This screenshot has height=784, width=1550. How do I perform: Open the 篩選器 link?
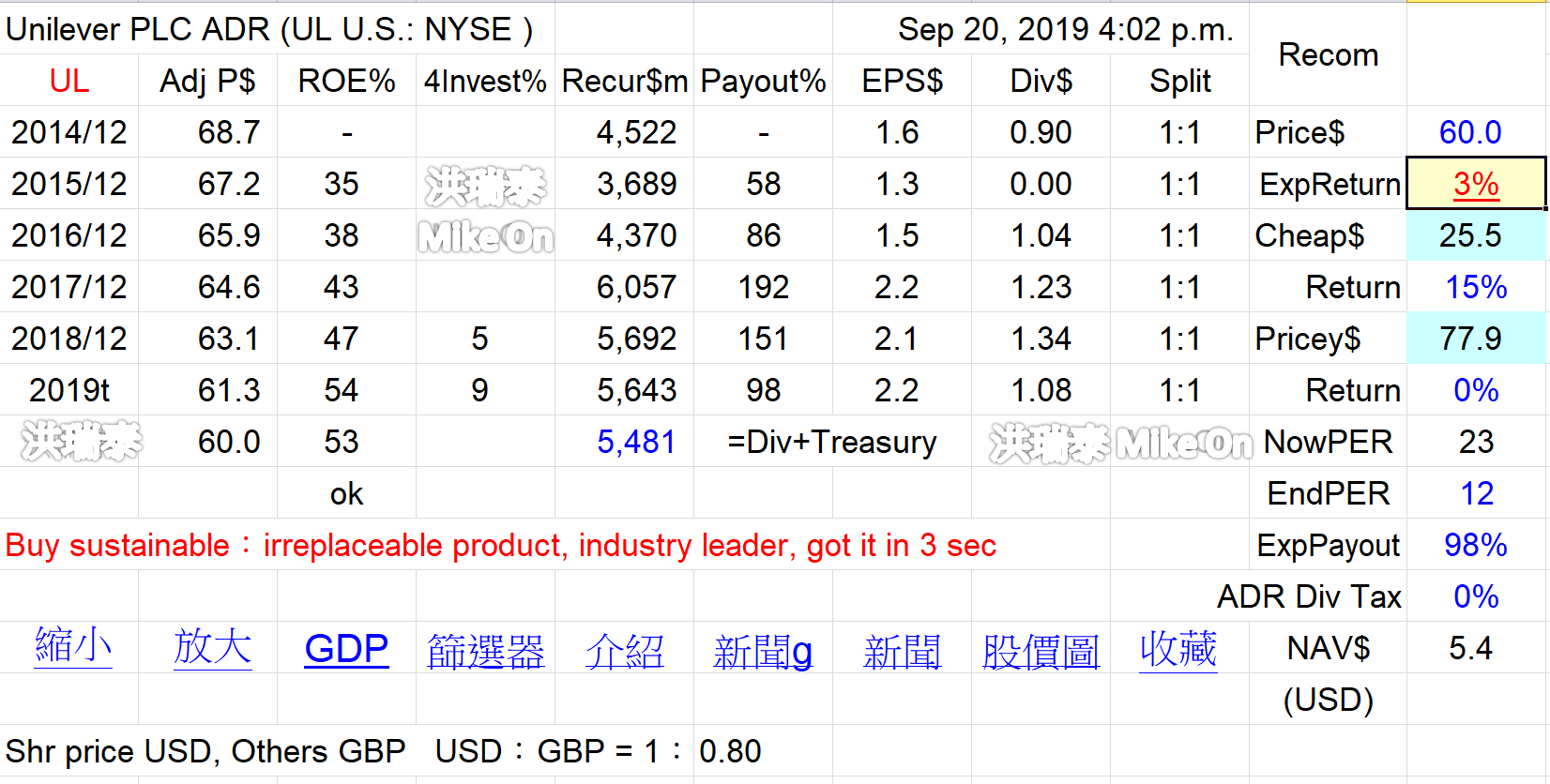(485, 651)
